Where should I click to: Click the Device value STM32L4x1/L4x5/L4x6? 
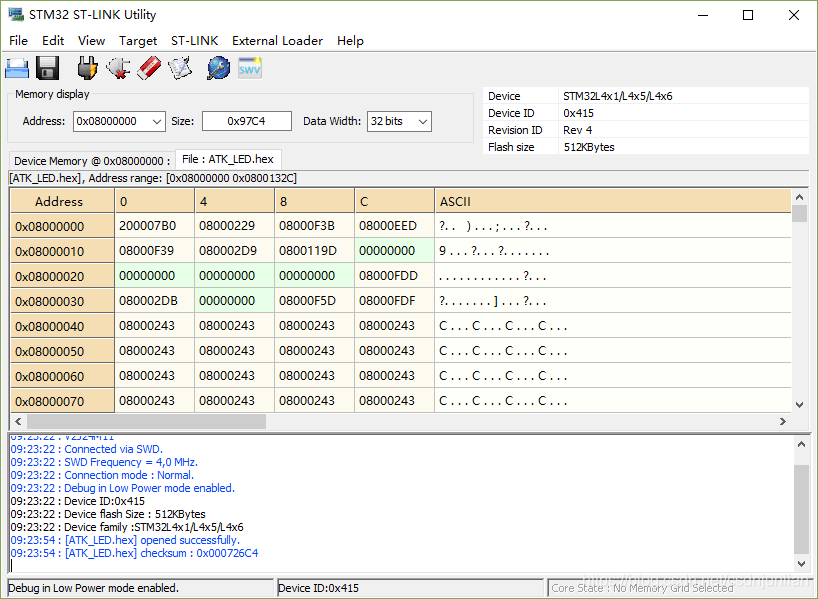click(618, 96)
